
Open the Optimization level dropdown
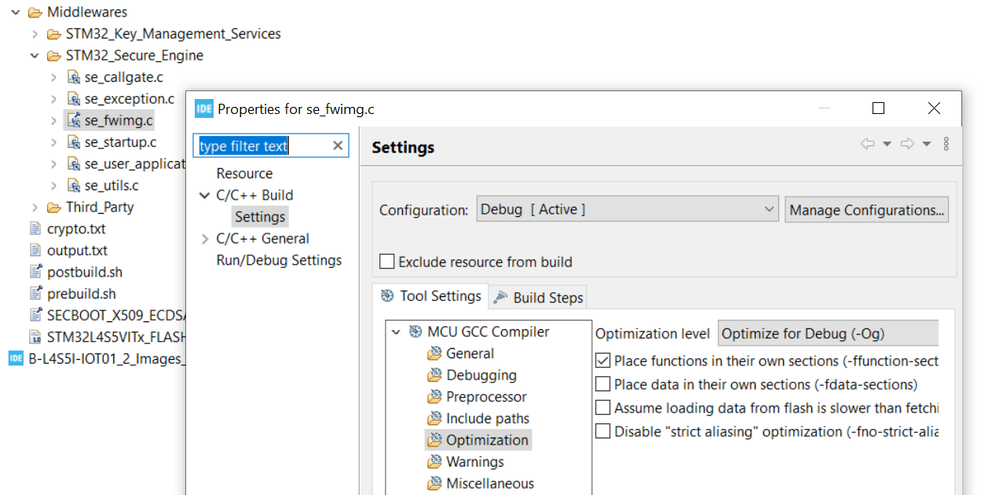(828, 334)
